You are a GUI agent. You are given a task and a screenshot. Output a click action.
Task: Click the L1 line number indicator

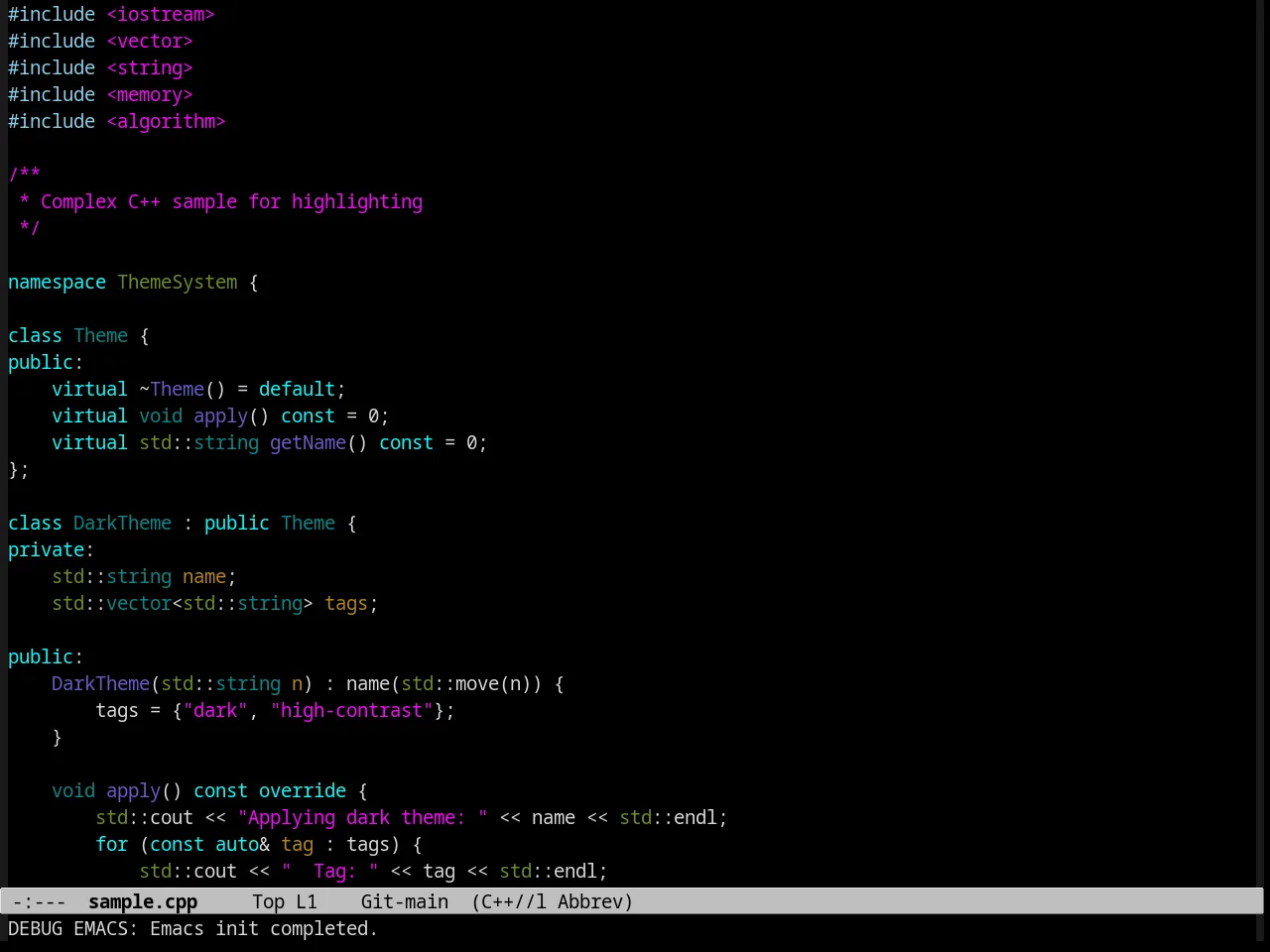[x=307, y=901]
